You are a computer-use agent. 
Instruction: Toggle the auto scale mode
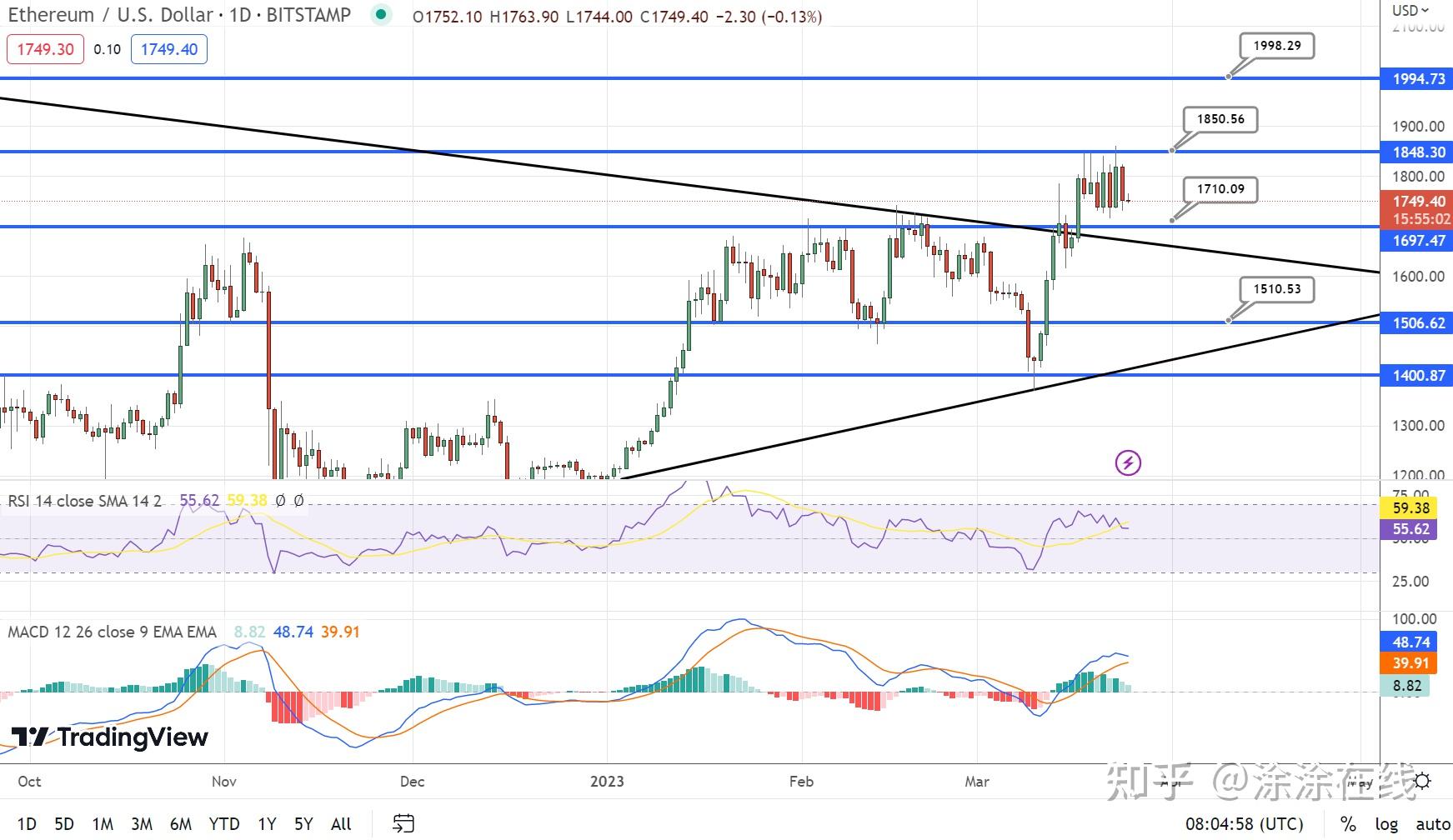coord(1431,823)
